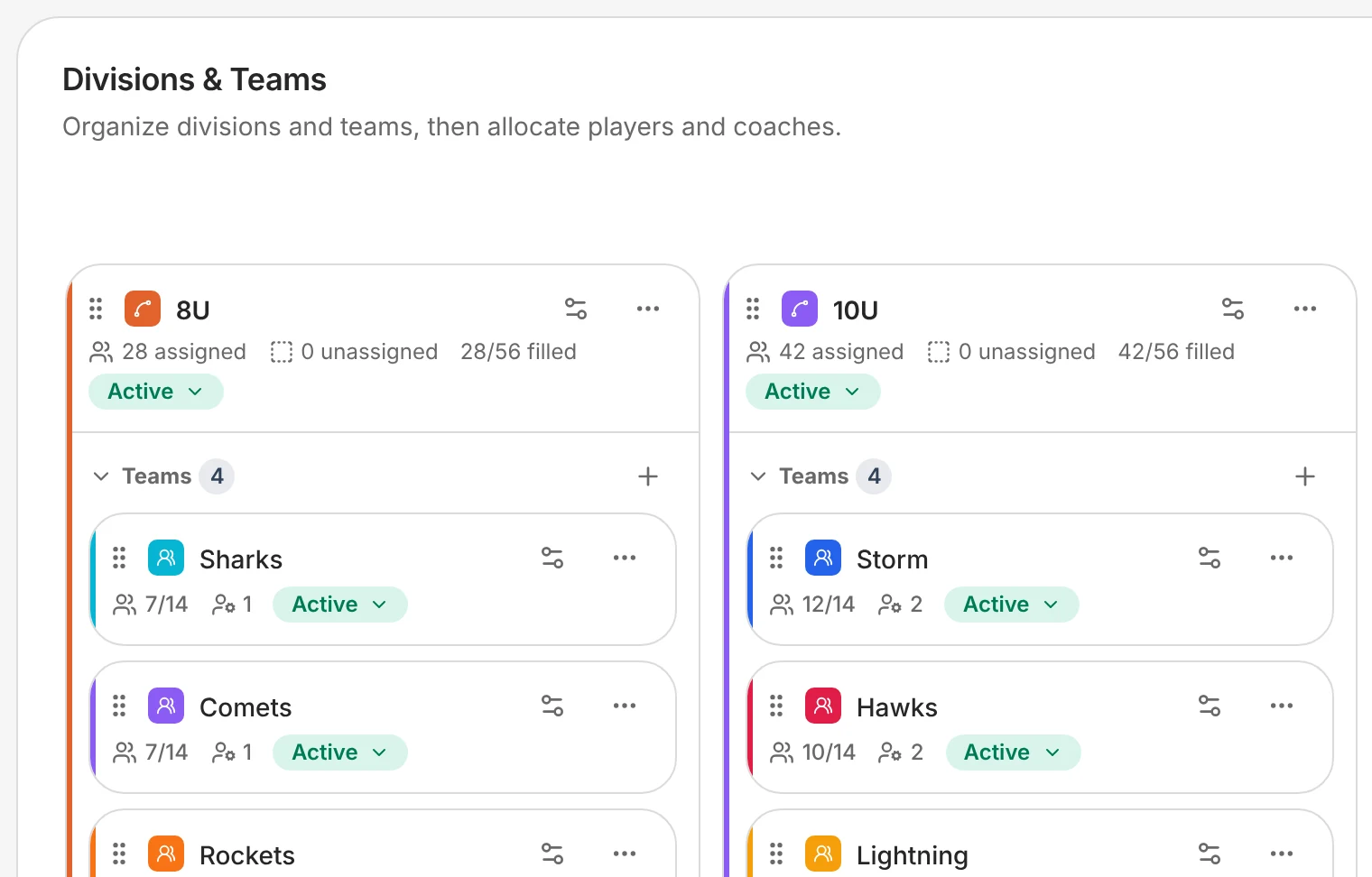Open Hawks team more options menu
The image size is (1372, 877).
tap(1282, 706)
